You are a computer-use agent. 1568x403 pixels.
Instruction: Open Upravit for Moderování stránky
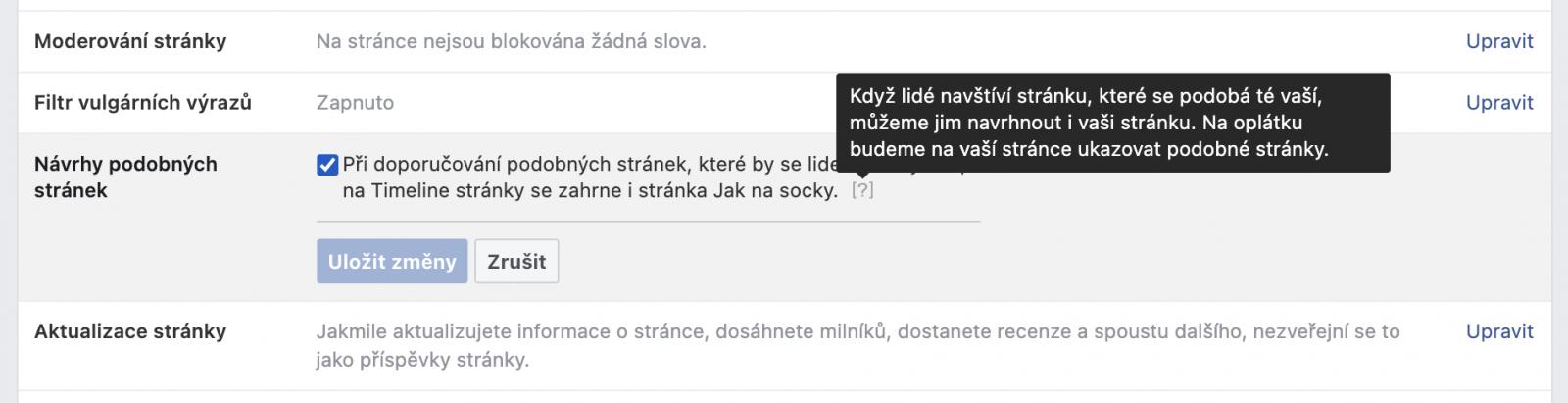[1498, 41]
